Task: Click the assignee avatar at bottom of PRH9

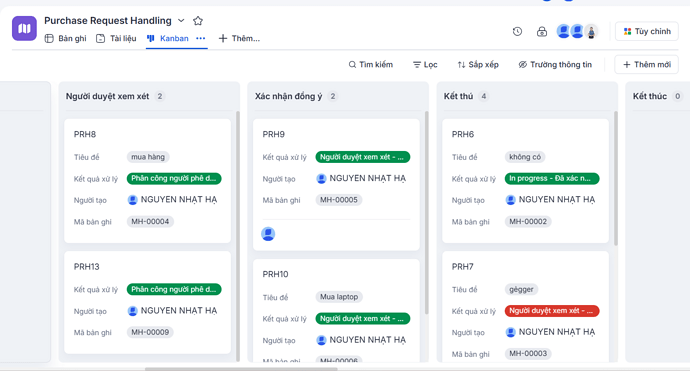Action: click(268, 234)
